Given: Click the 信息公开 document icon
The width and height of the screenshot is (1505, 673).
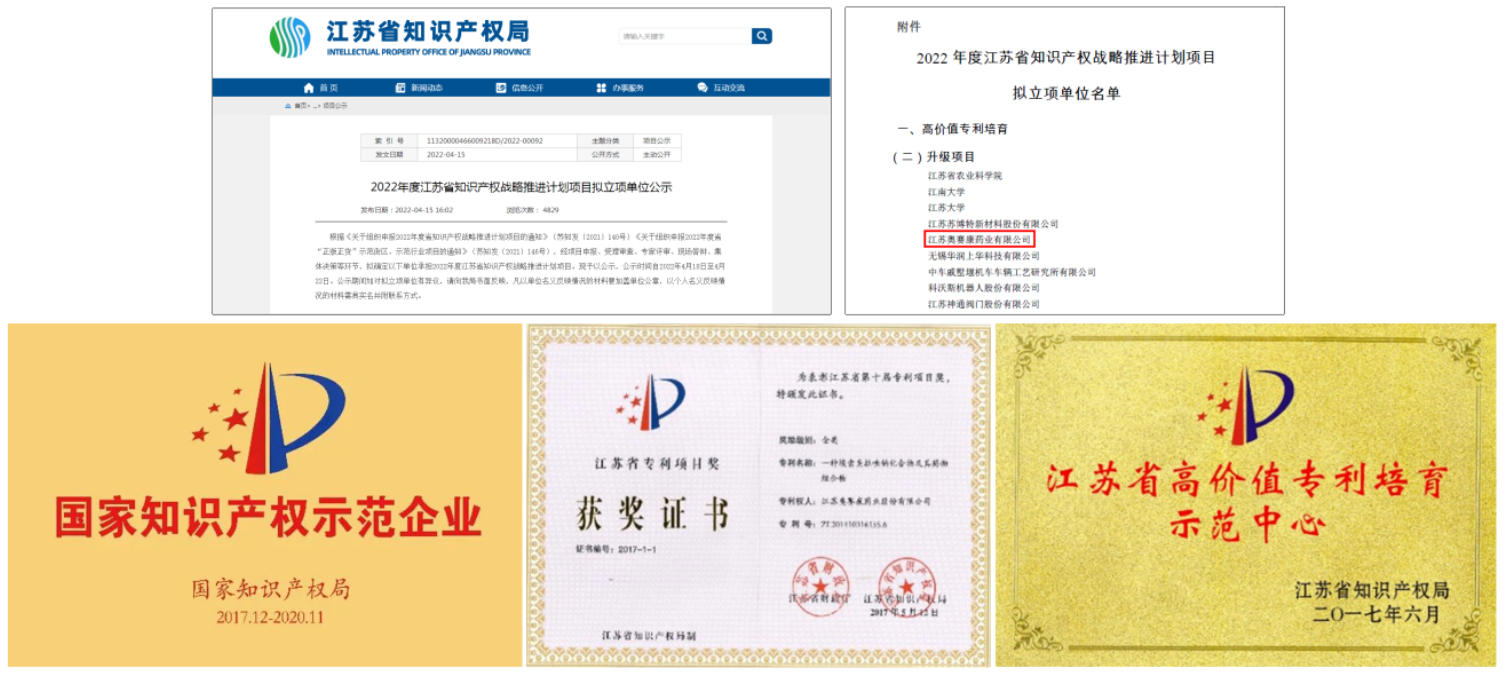Looking at the screenshot, I should pos(499,88).
